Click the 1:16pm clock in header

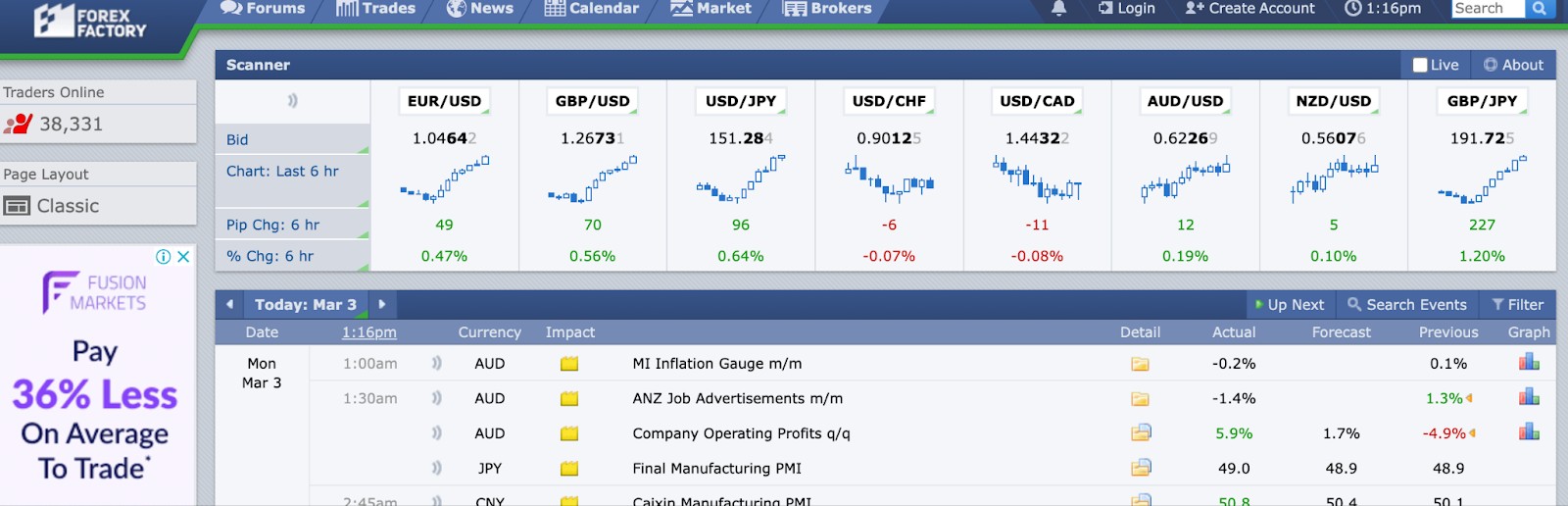(x=1383, y=8)
